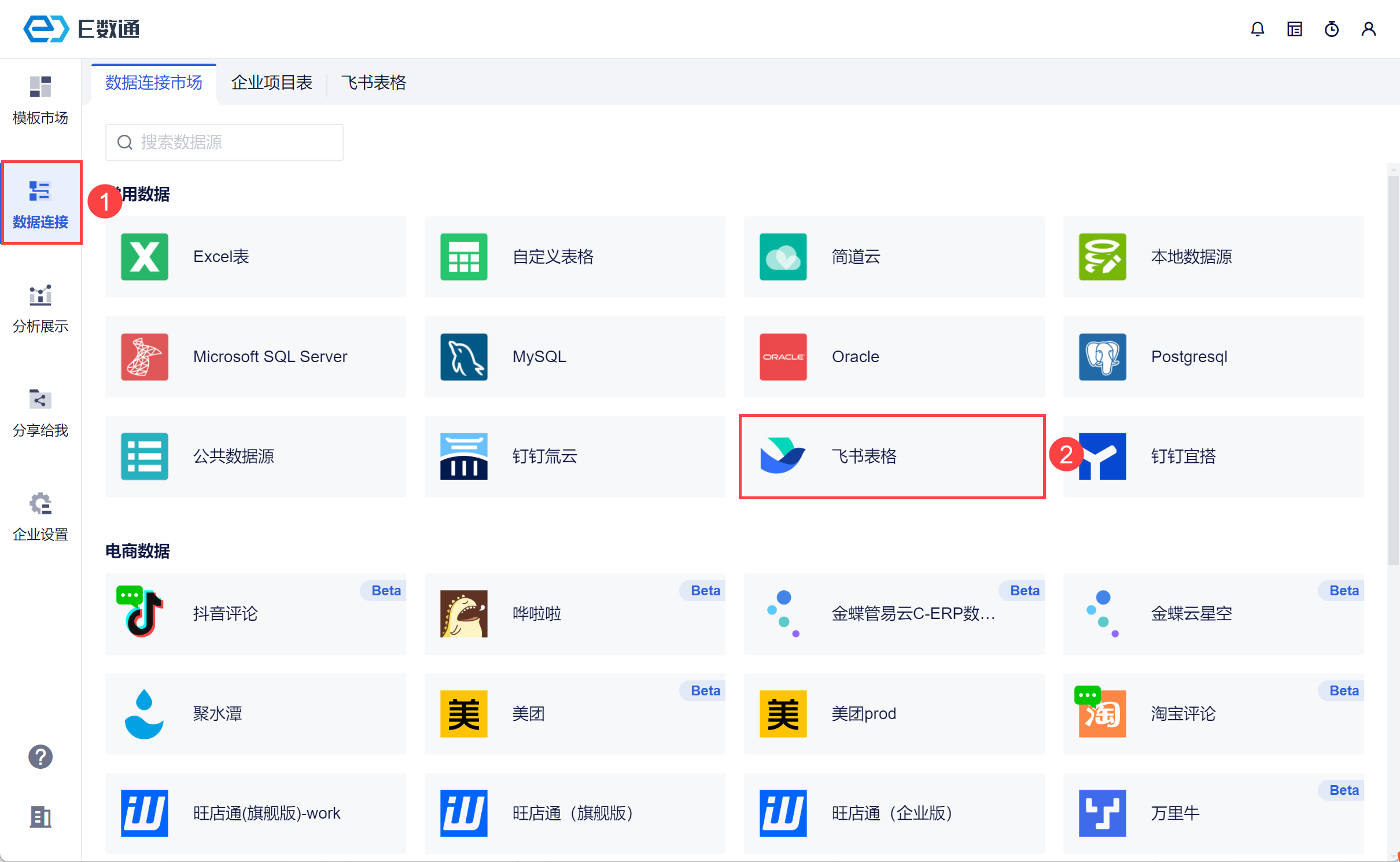
Task: Select the Oracle database connector
Action: coord(894,356)
